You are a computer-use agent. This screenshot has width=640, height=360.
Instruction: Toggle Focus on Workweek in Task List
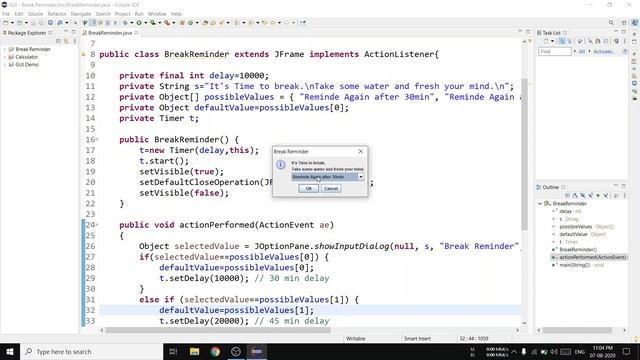[580, 41]
